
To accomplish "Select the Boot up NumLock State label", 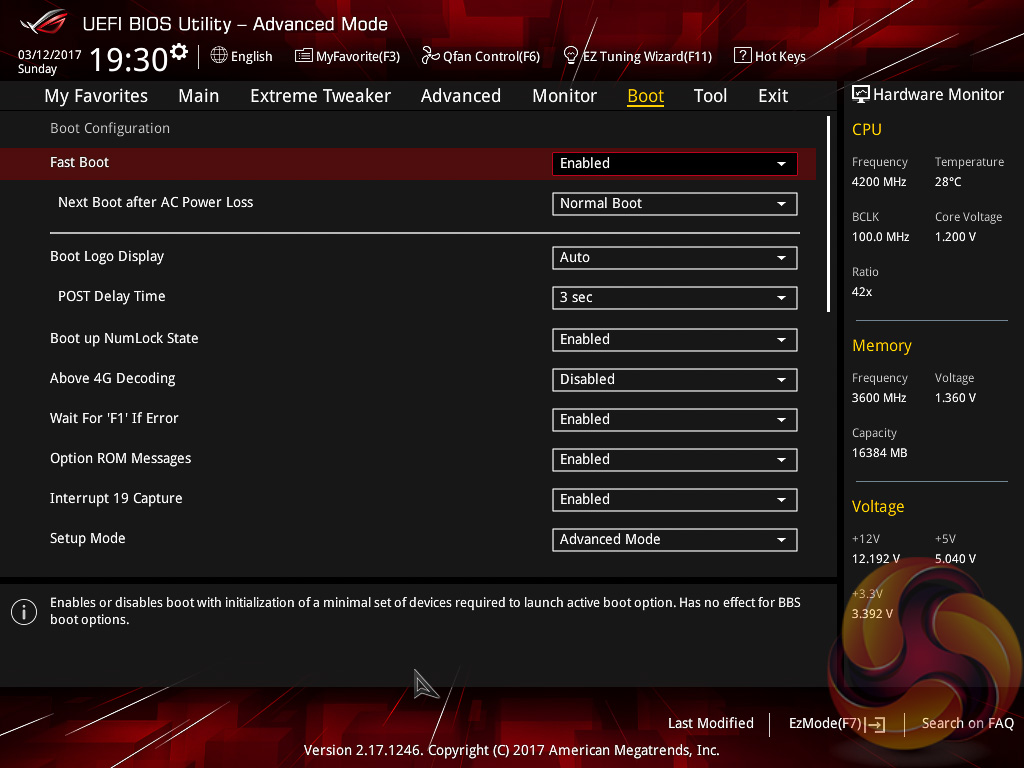I will coord(124,338).
